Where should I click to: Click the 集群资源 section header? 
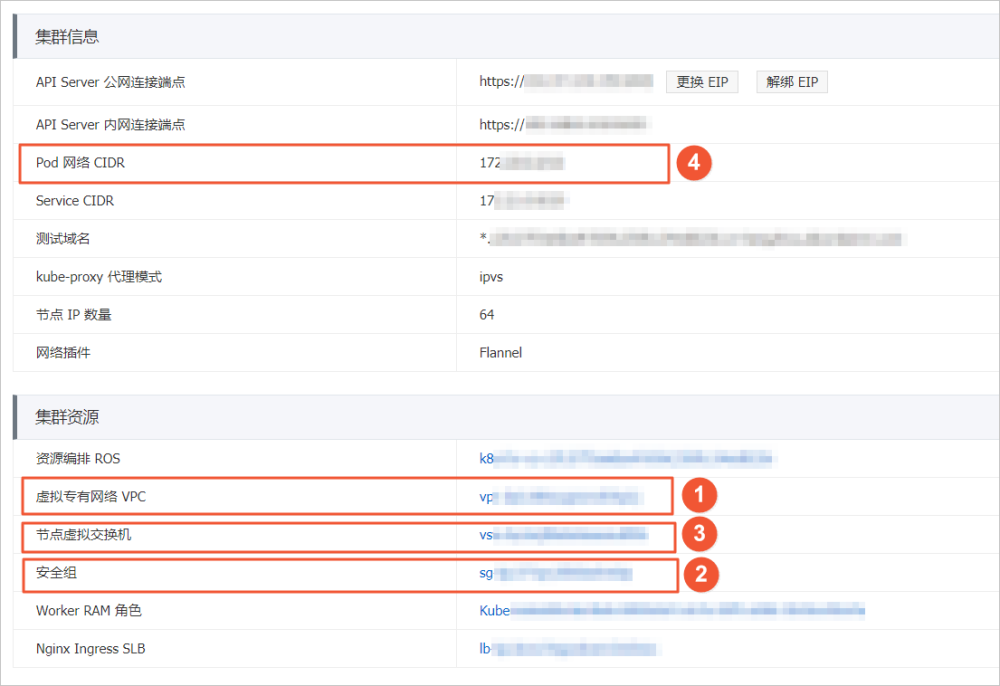point(67,417)
